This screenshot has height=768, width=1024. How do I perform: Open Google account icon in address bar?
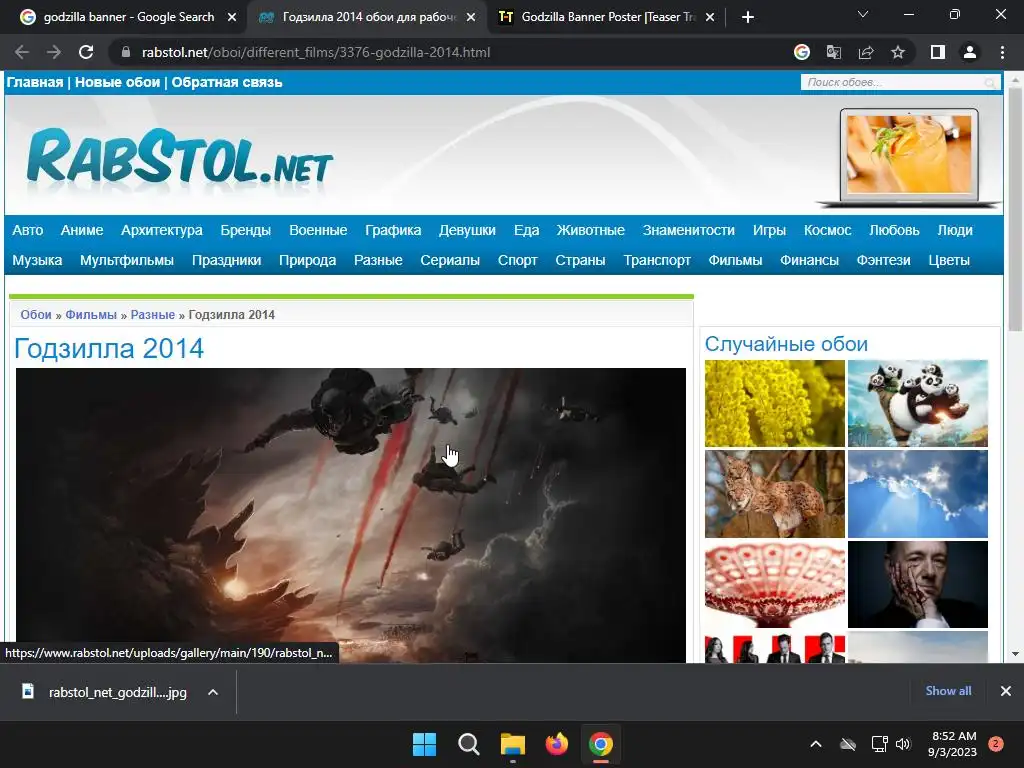click(x=802, y=52)
